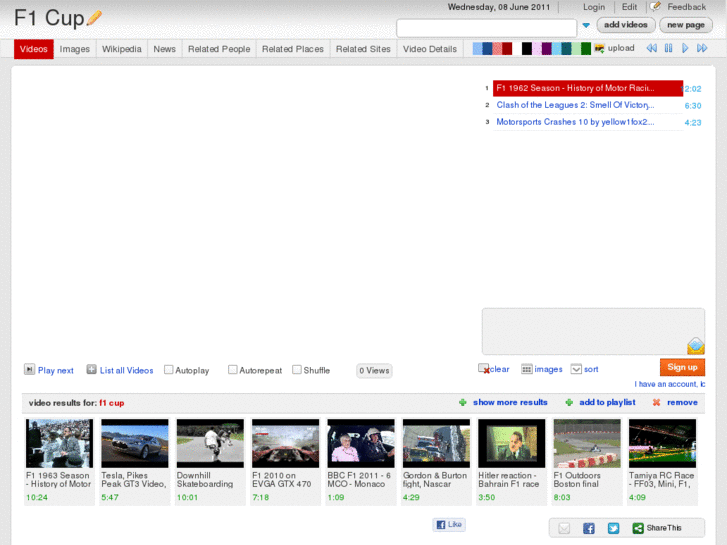Choose the purple color swatch
The height and width of the screenshot is (545, 727).
(x=547, y=48)
